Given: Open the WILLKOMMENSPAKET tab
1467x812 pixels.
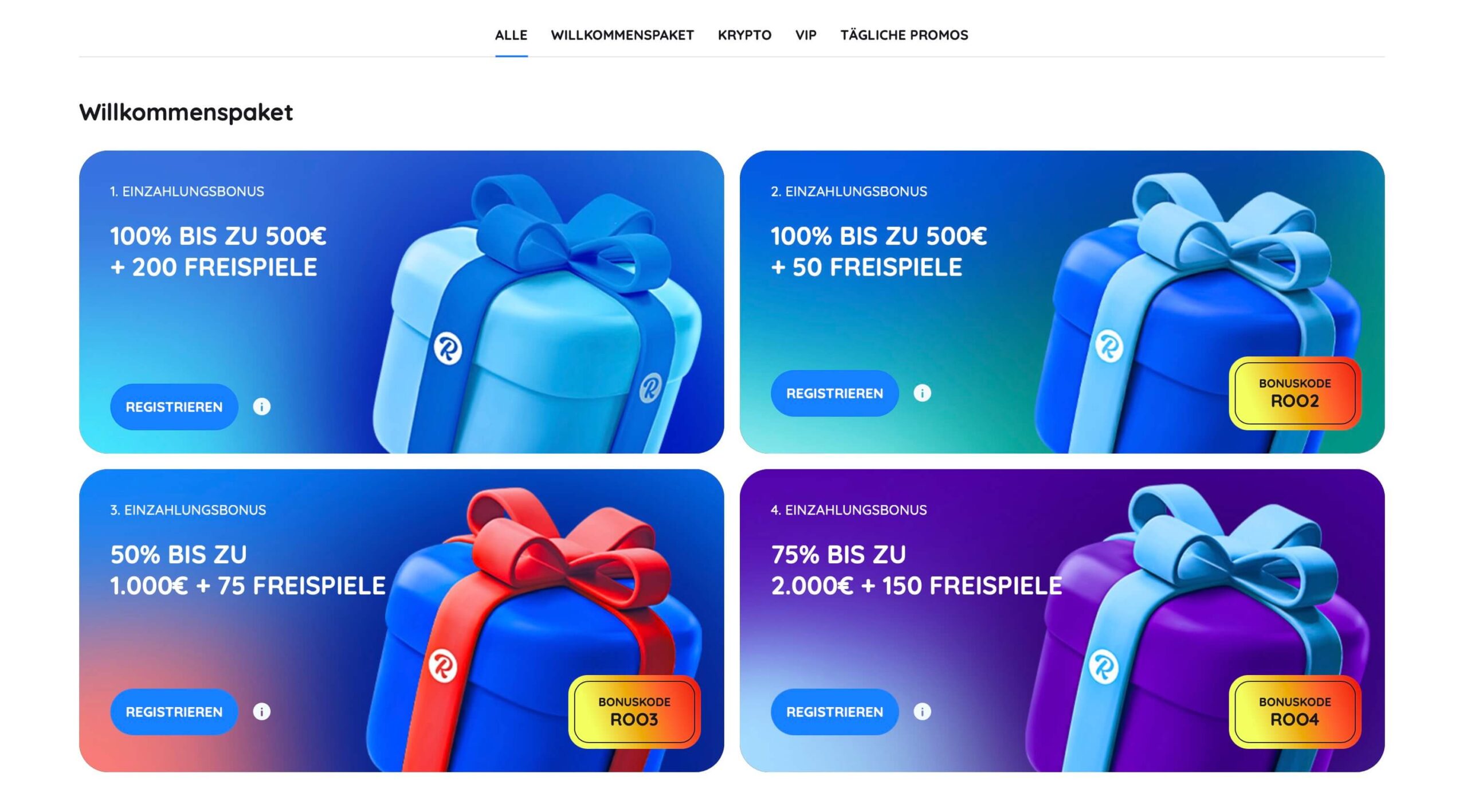Looking at the screenshot, I should coord(622,35).
